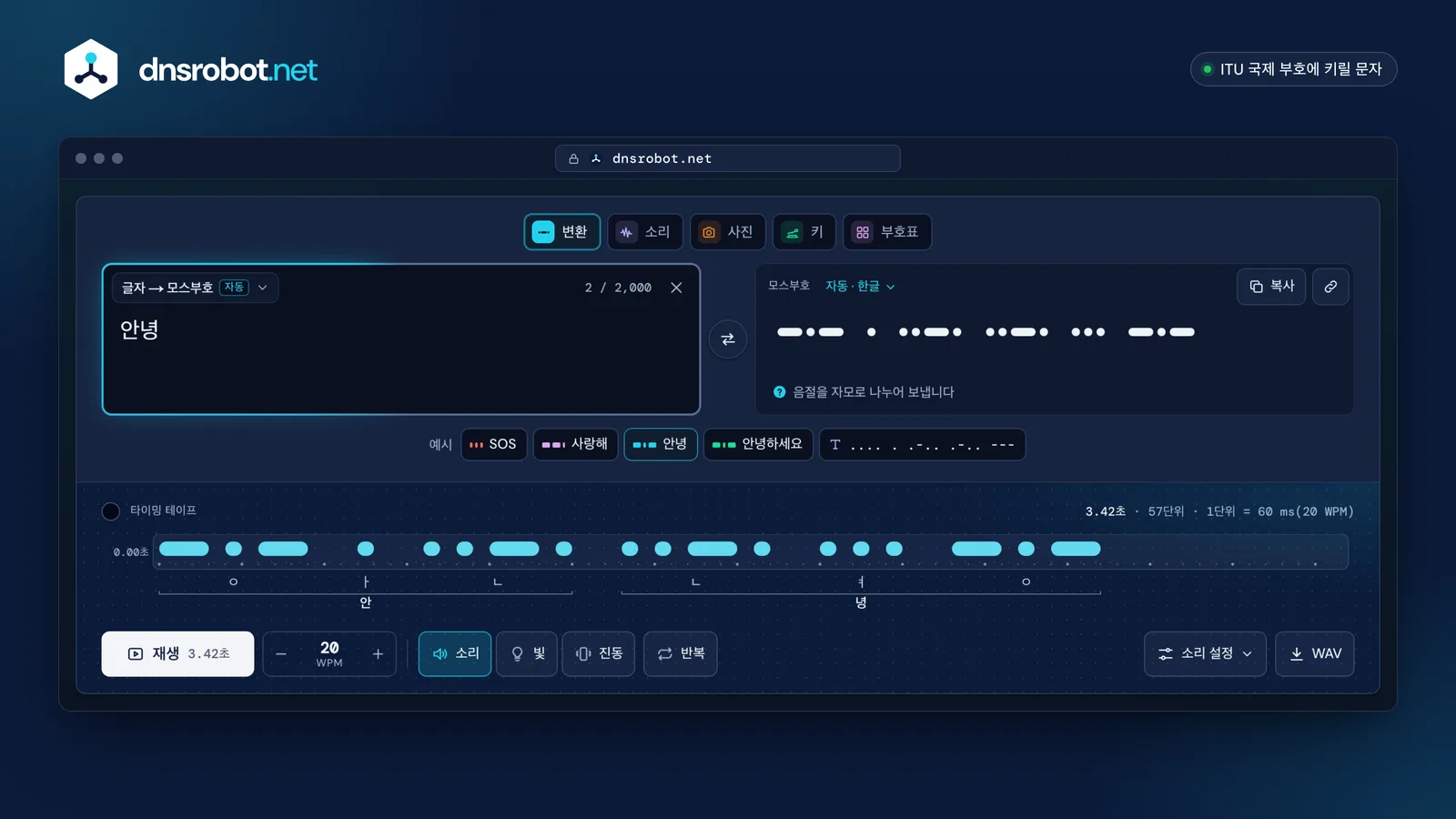Switch to the 변환 tab
Screen dimensions: 1456x819
pos(561,232)
